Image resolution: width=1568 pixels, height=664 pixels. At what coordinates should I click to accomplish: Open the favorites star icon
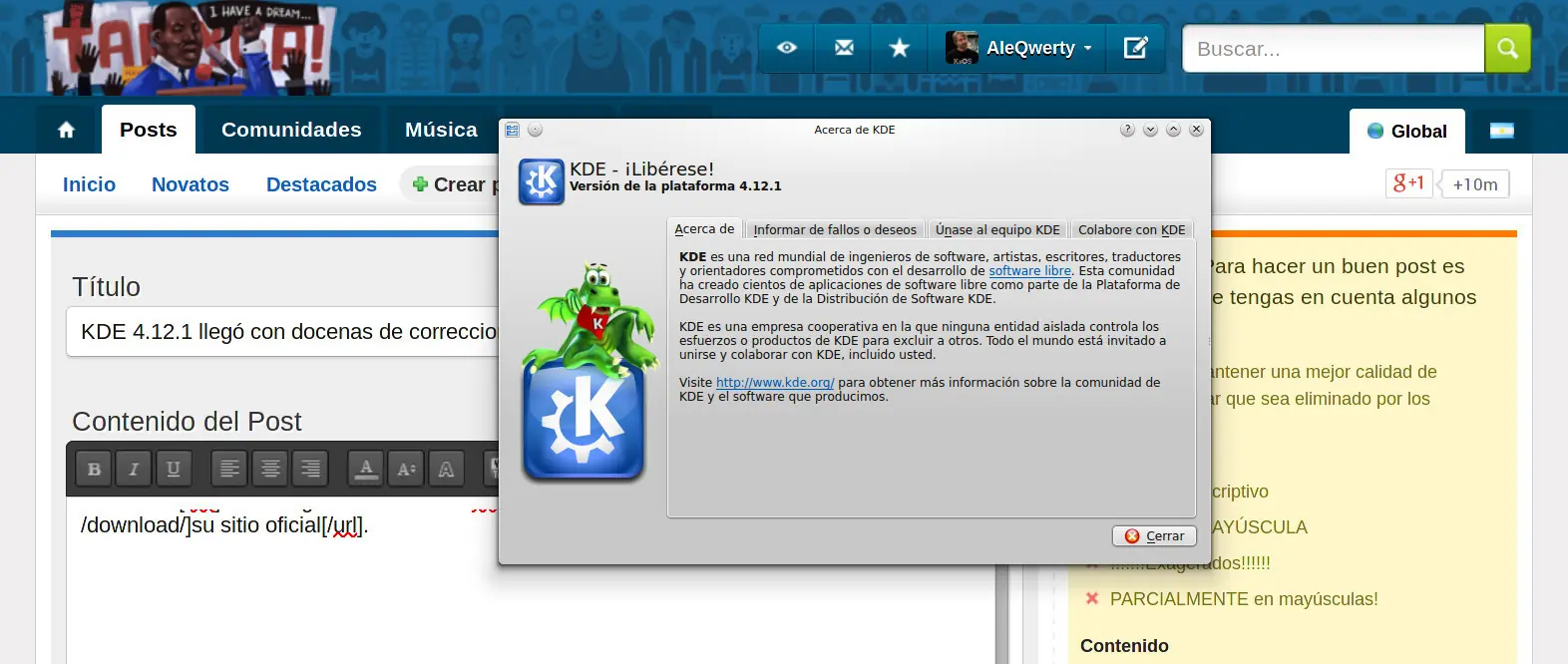[900, 48]
